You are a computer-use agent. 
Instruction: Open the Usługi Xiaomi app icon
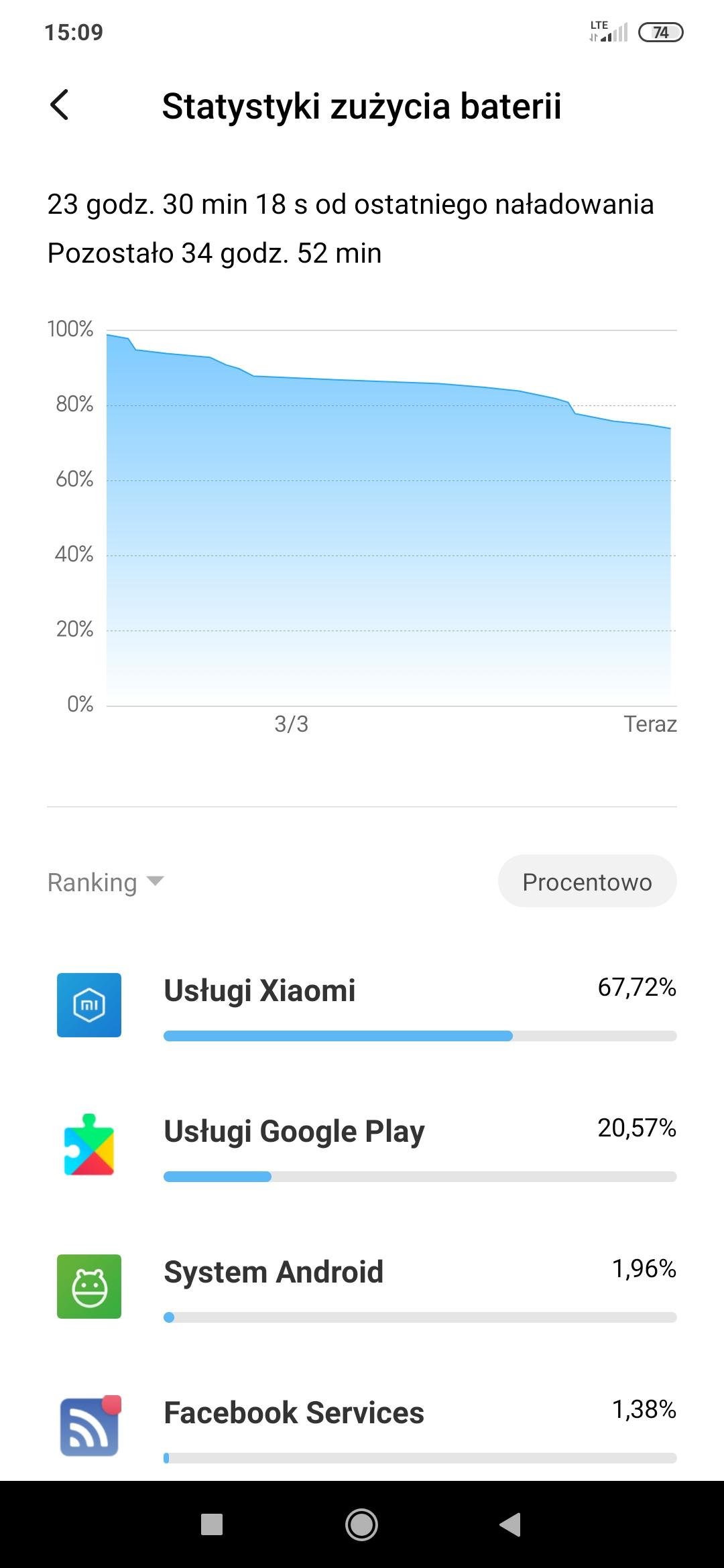click(89, 1004)
